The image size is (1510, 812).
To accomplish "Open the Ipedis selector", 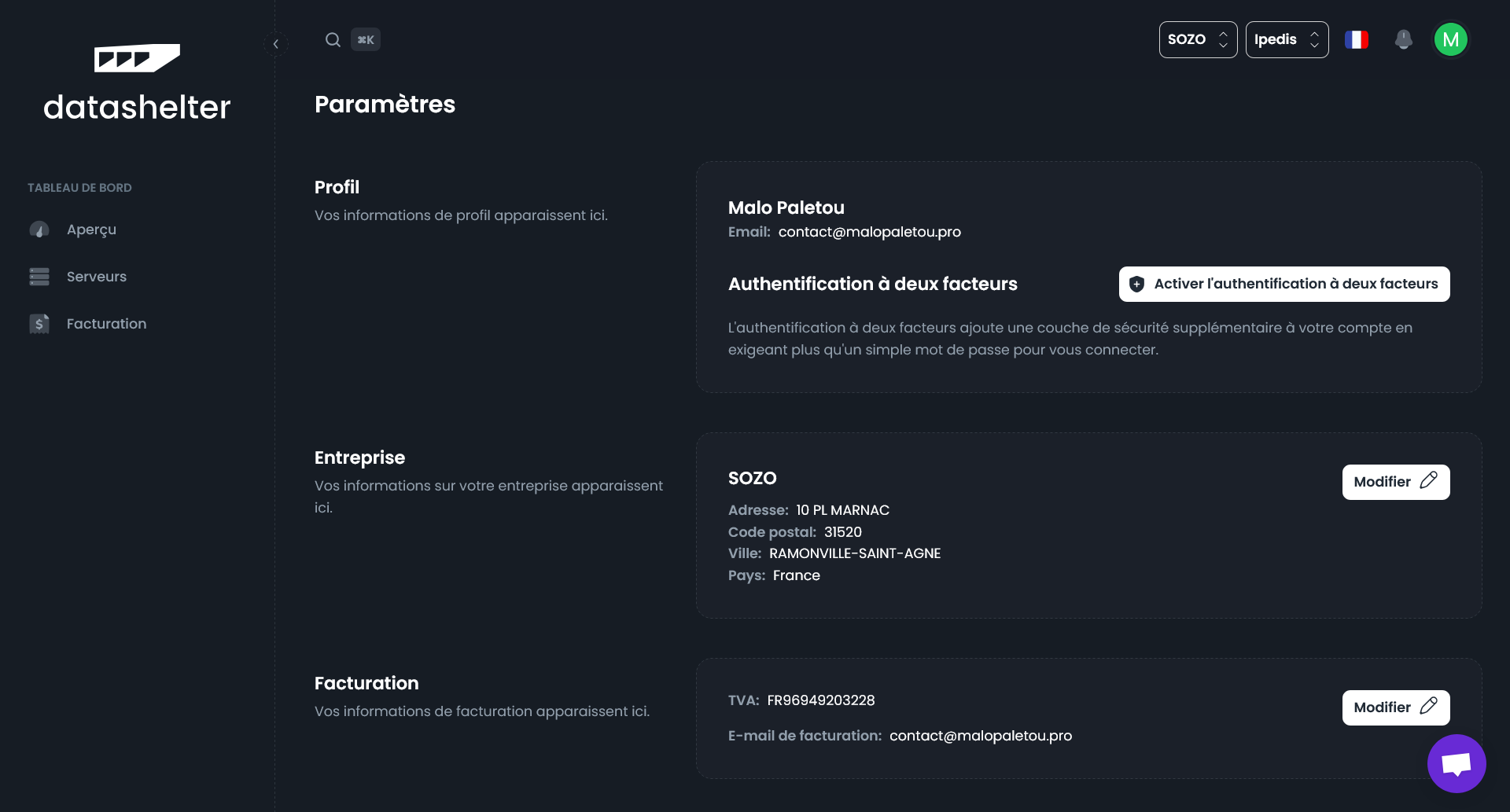I will pos(1287,39).
